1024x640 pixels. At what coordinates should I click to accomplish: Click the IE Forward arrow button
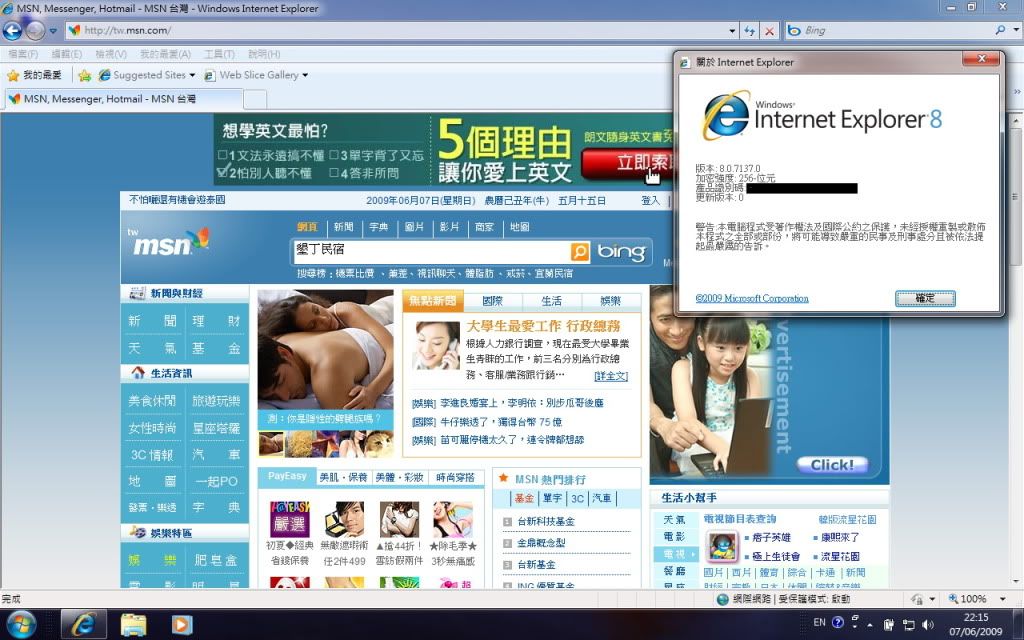click(x=35, y=30)
